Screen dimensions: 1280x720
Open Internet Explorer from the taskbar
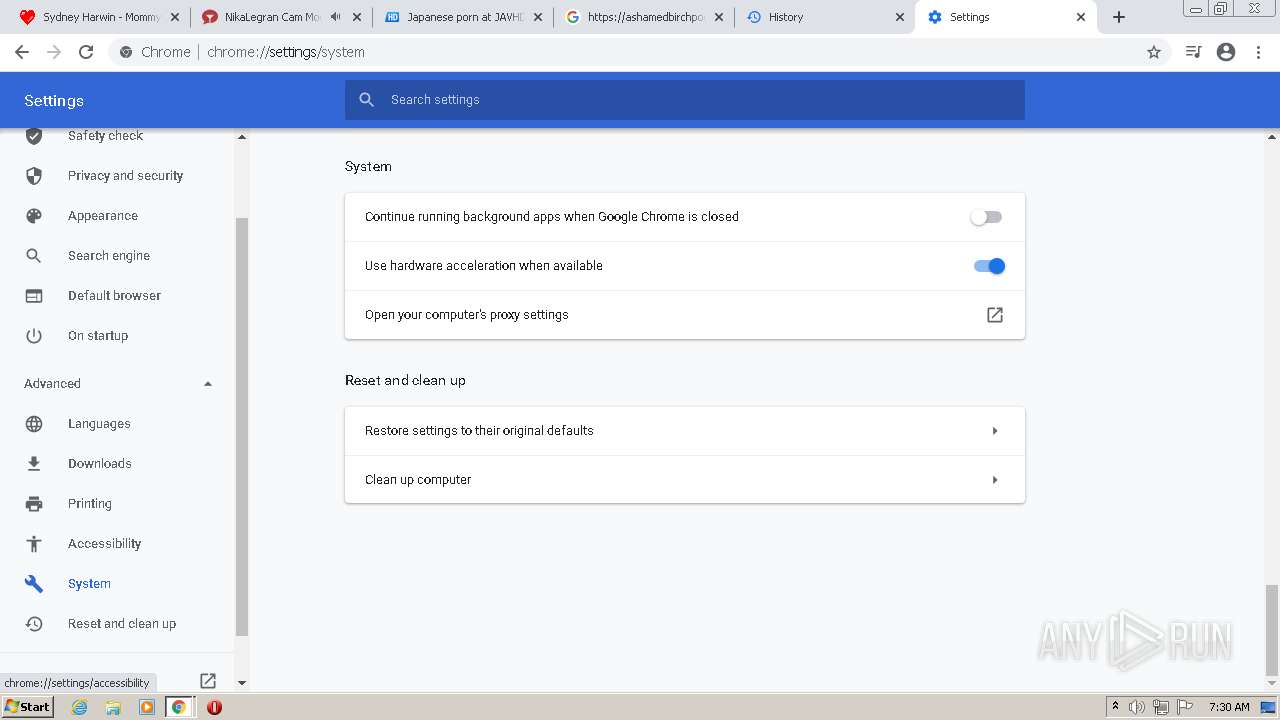(x=80, y=707)
